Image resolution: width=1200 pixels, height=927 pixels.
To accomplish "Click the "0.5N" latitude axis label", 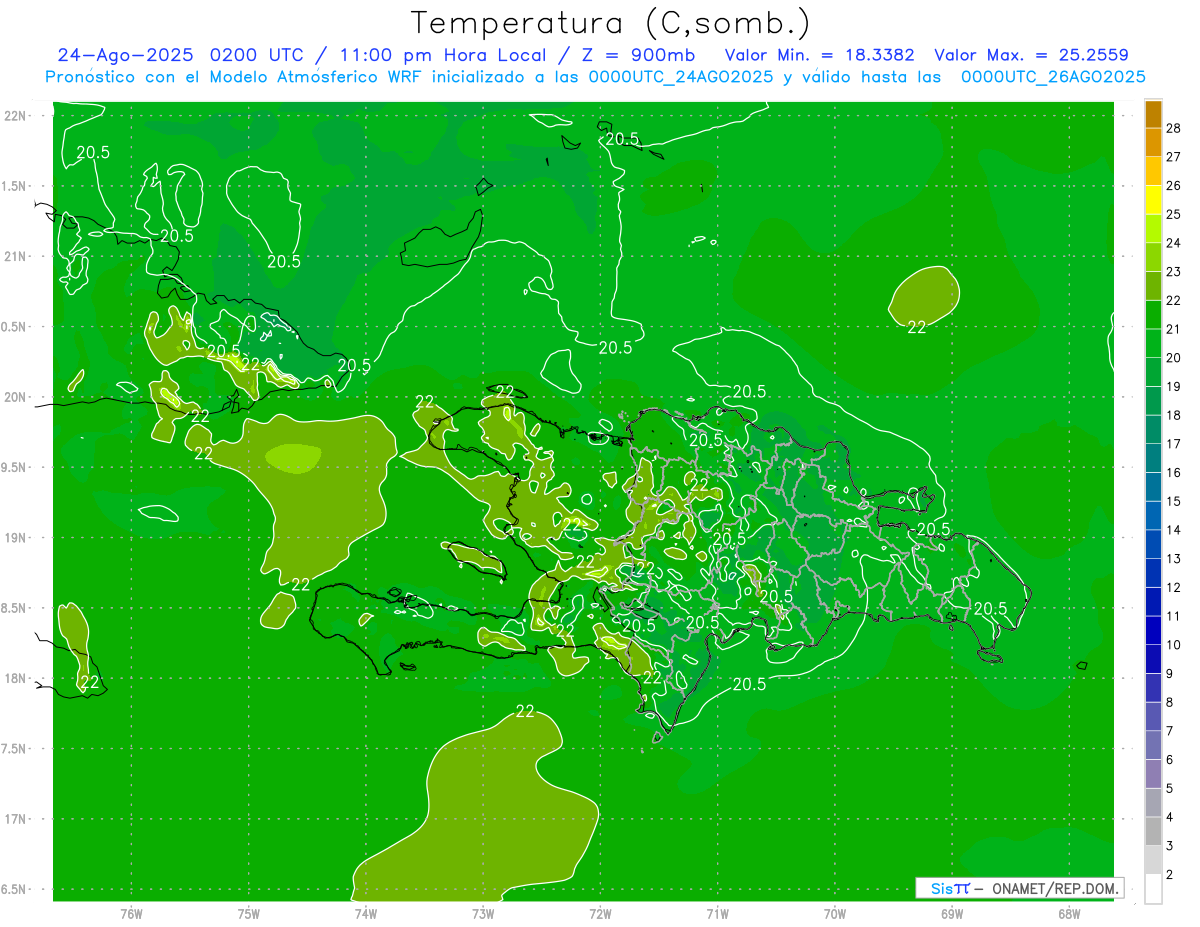I will (14, 327).
